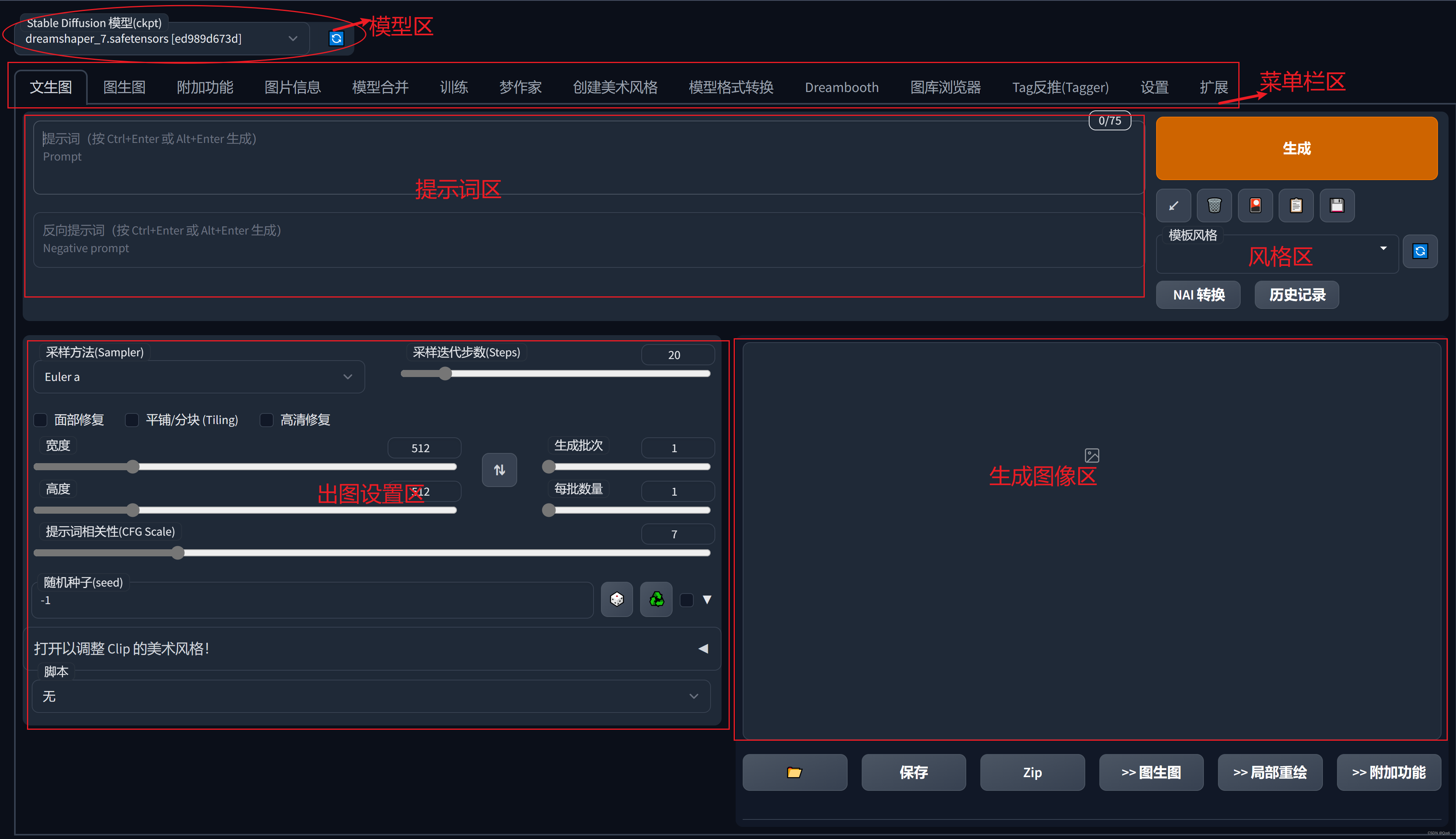
Task: Open the Tag反推(Tagger) tab
Action: point(1060,88)
